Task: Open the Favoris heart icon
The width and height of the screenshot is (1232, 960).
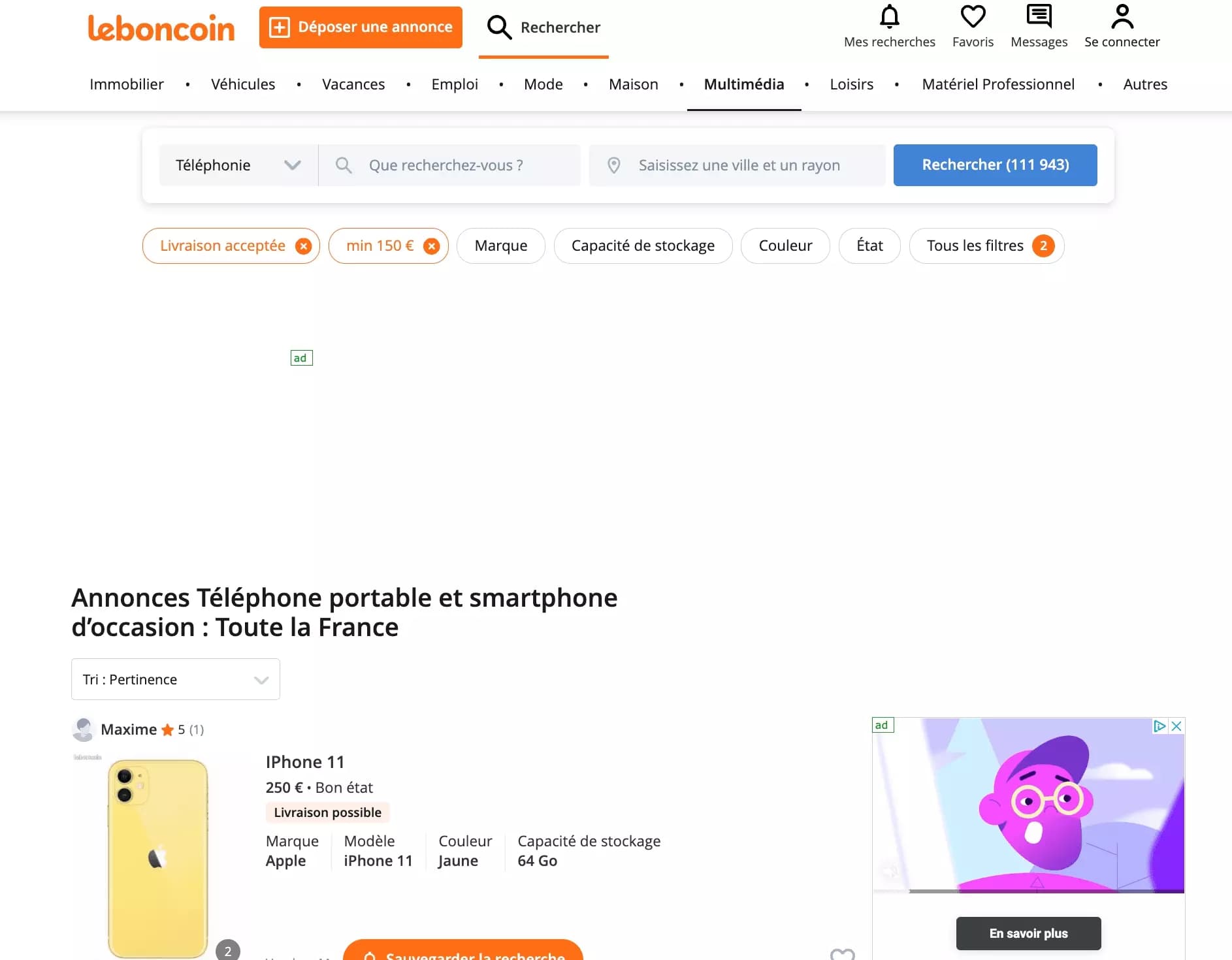Action: 973,18
